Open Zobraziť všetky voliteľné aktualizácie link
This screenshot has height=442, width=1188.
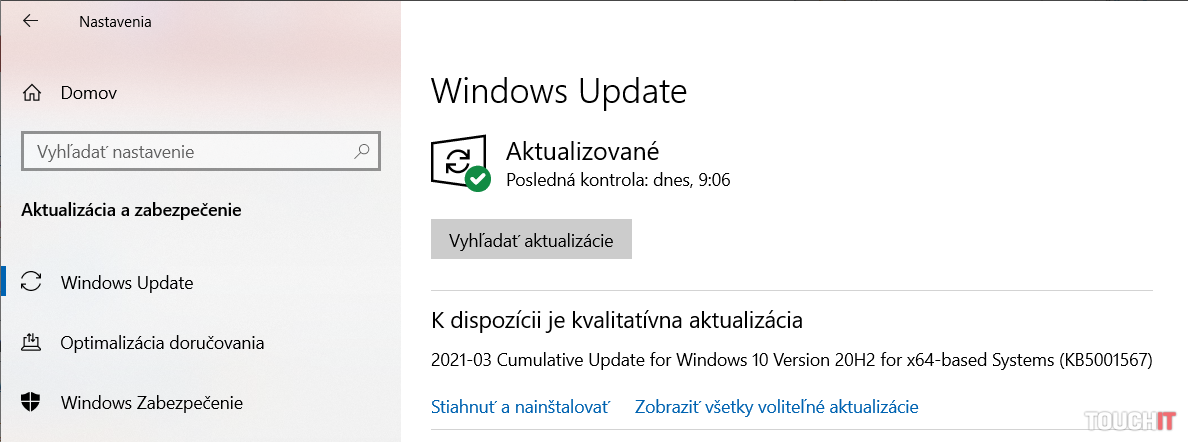point(776,407)
